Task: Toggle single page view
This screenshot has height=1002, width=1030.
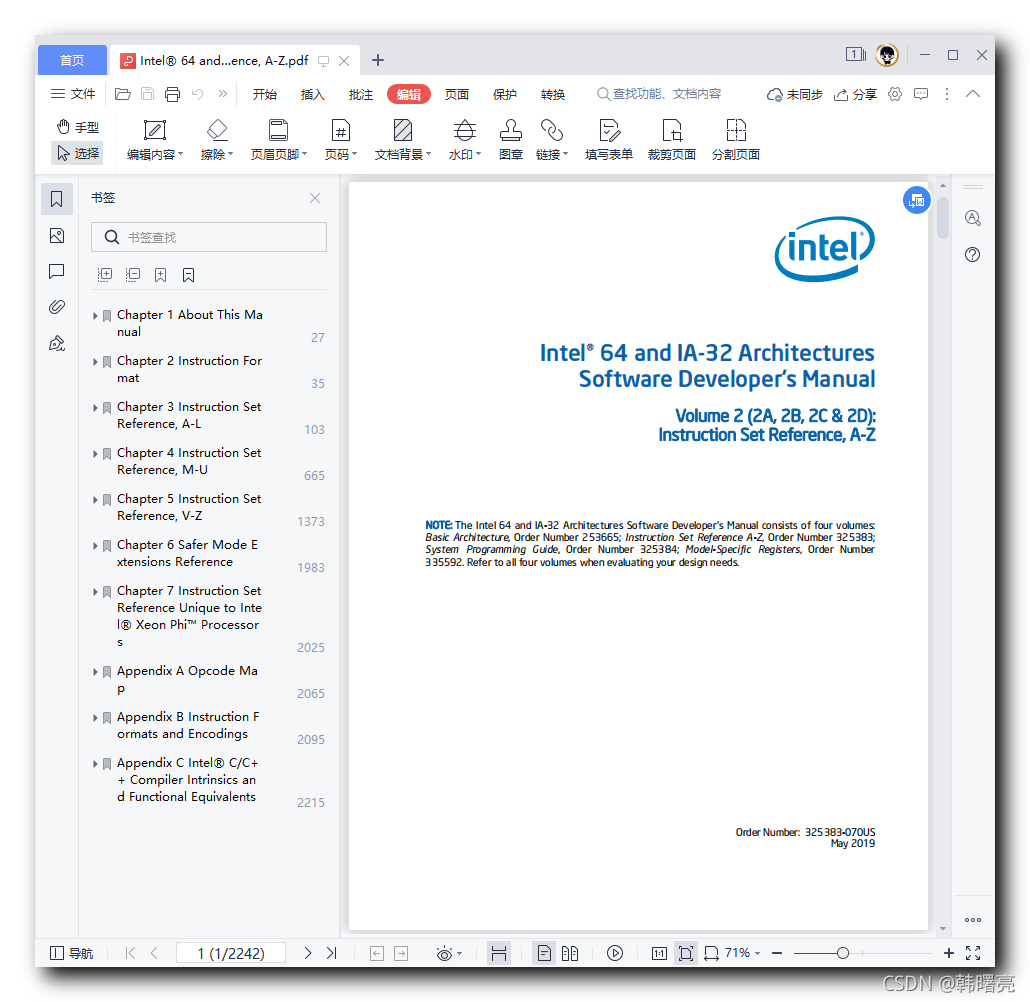Action: [x=544, y=953]
